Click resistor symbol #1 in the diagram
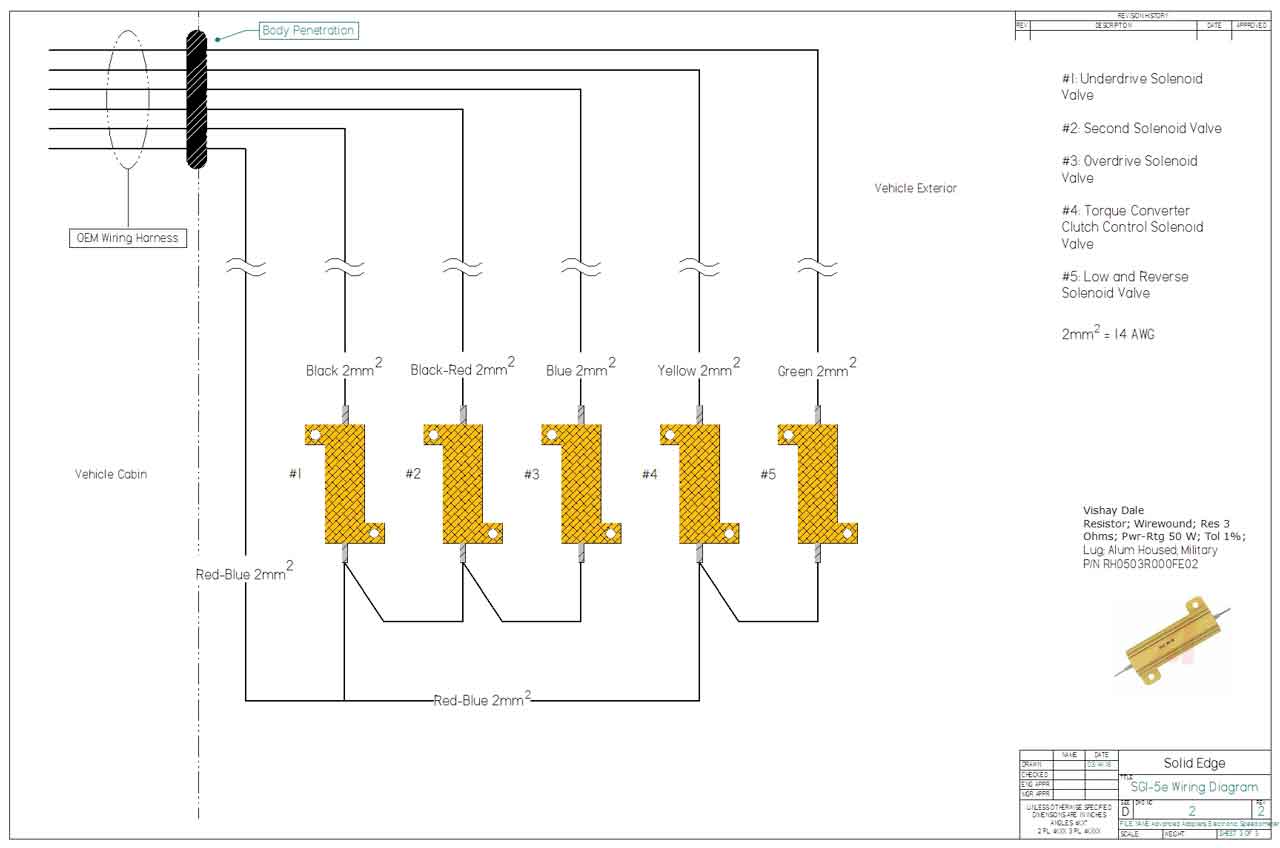 pos(345,483)
